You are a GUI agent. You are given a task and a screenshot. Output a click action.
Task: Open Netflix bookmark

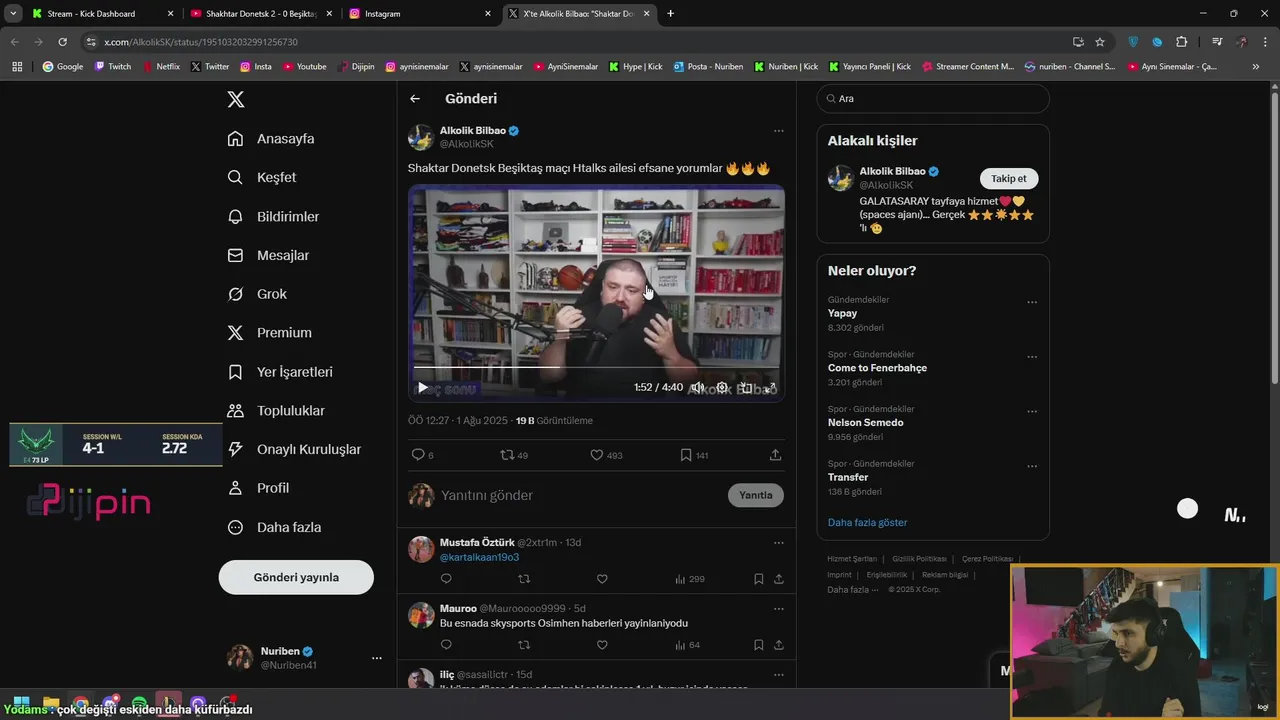161,67
